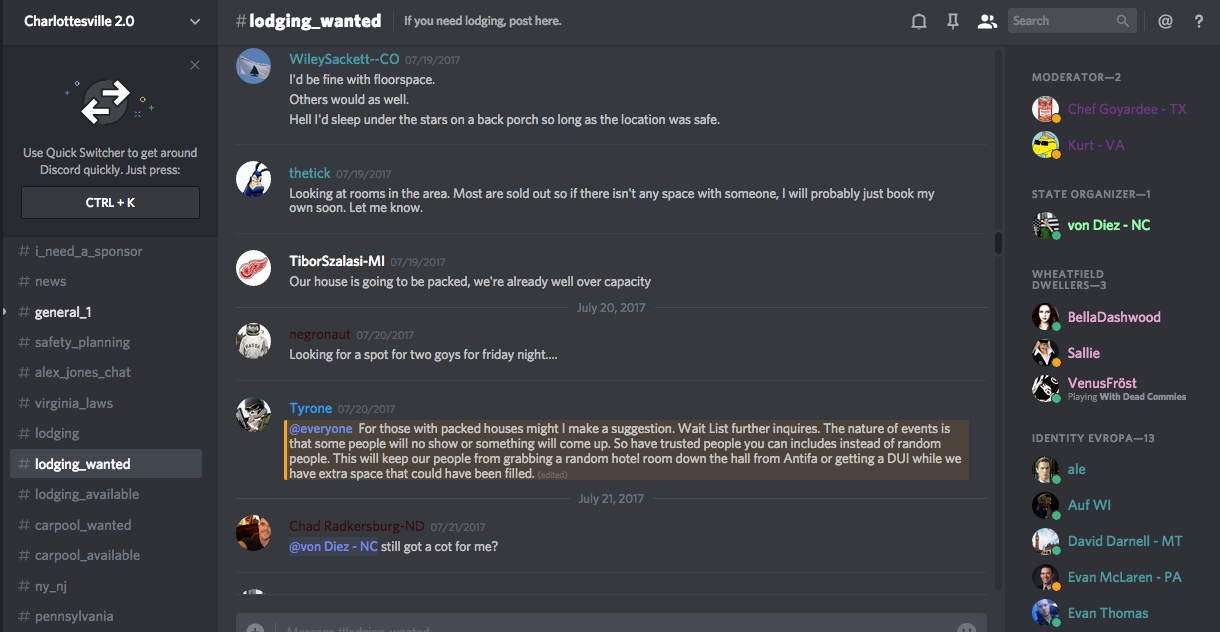Open the safety_planning channel
1220x632 pixels.
click(82, 342)
